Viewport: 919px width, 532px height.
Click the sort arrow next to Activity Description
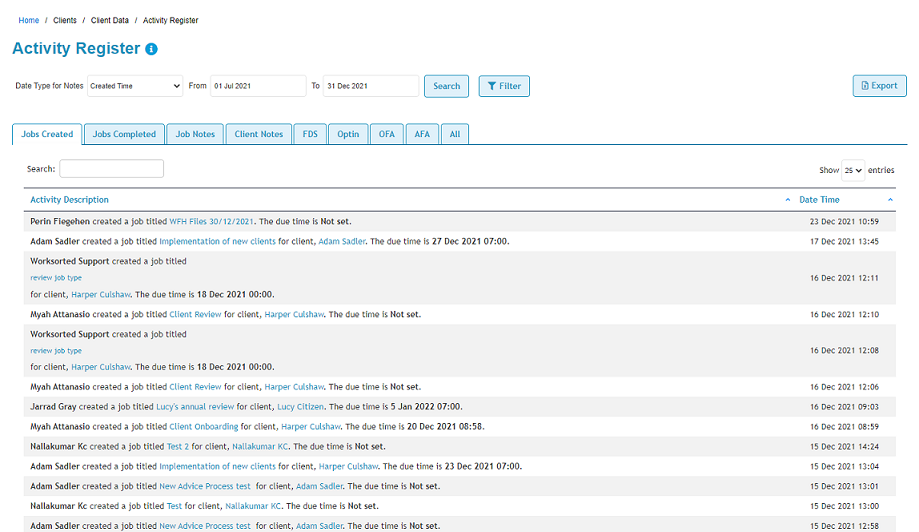tap(787, 200)
